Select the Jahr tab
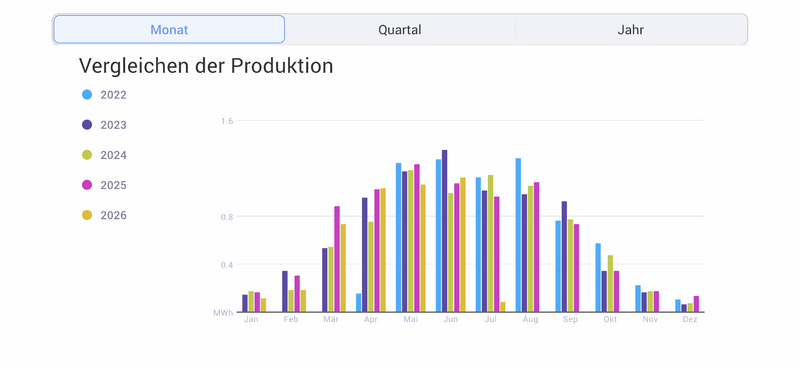 point(631,30)
